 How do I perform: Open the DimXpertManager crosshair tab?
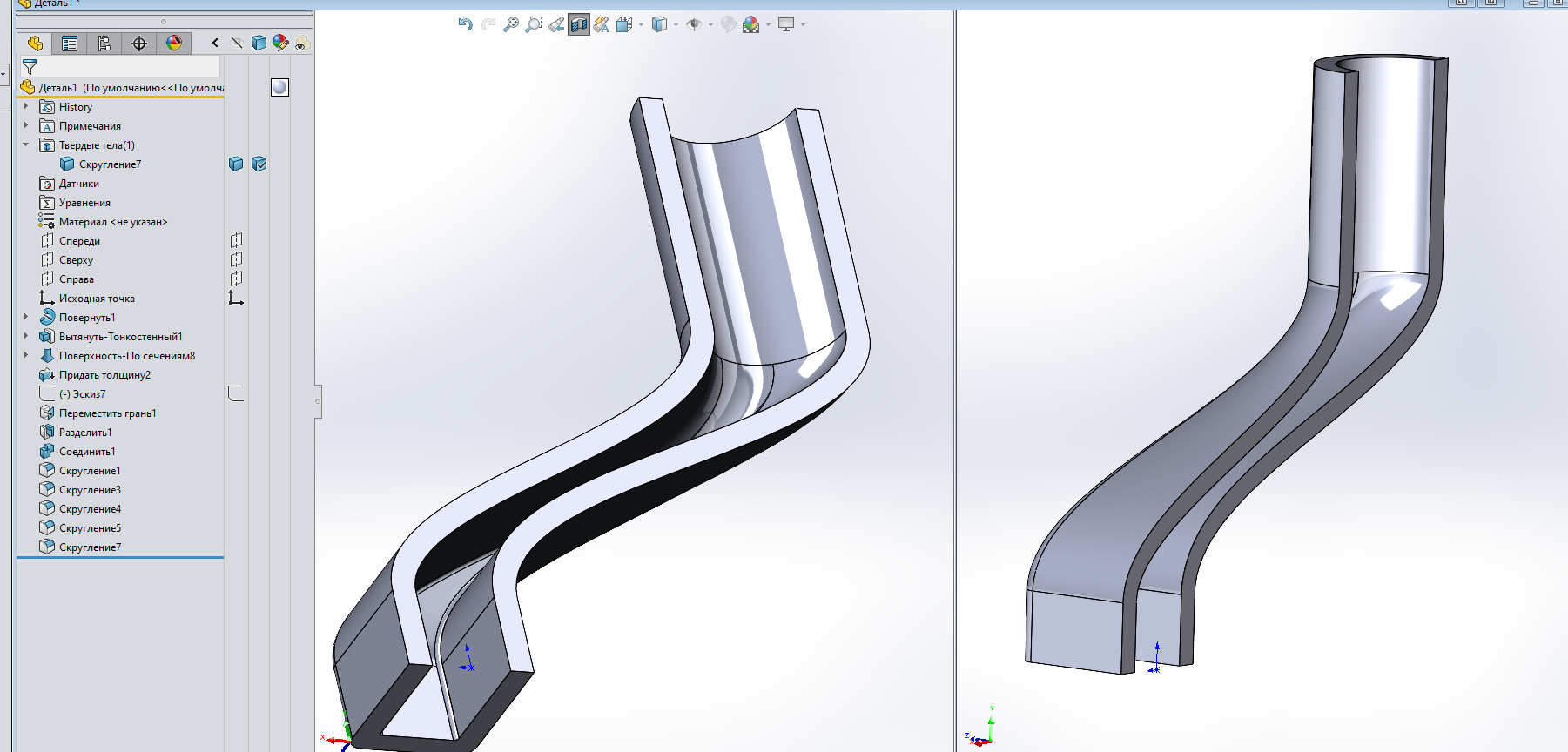point(139,43)
